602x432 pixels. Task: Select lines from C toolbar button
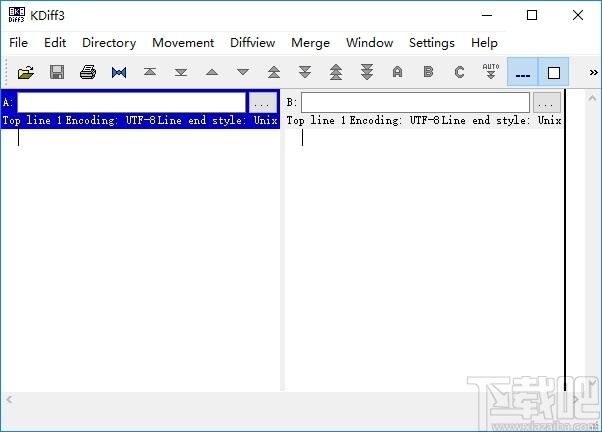coord(460,72)
